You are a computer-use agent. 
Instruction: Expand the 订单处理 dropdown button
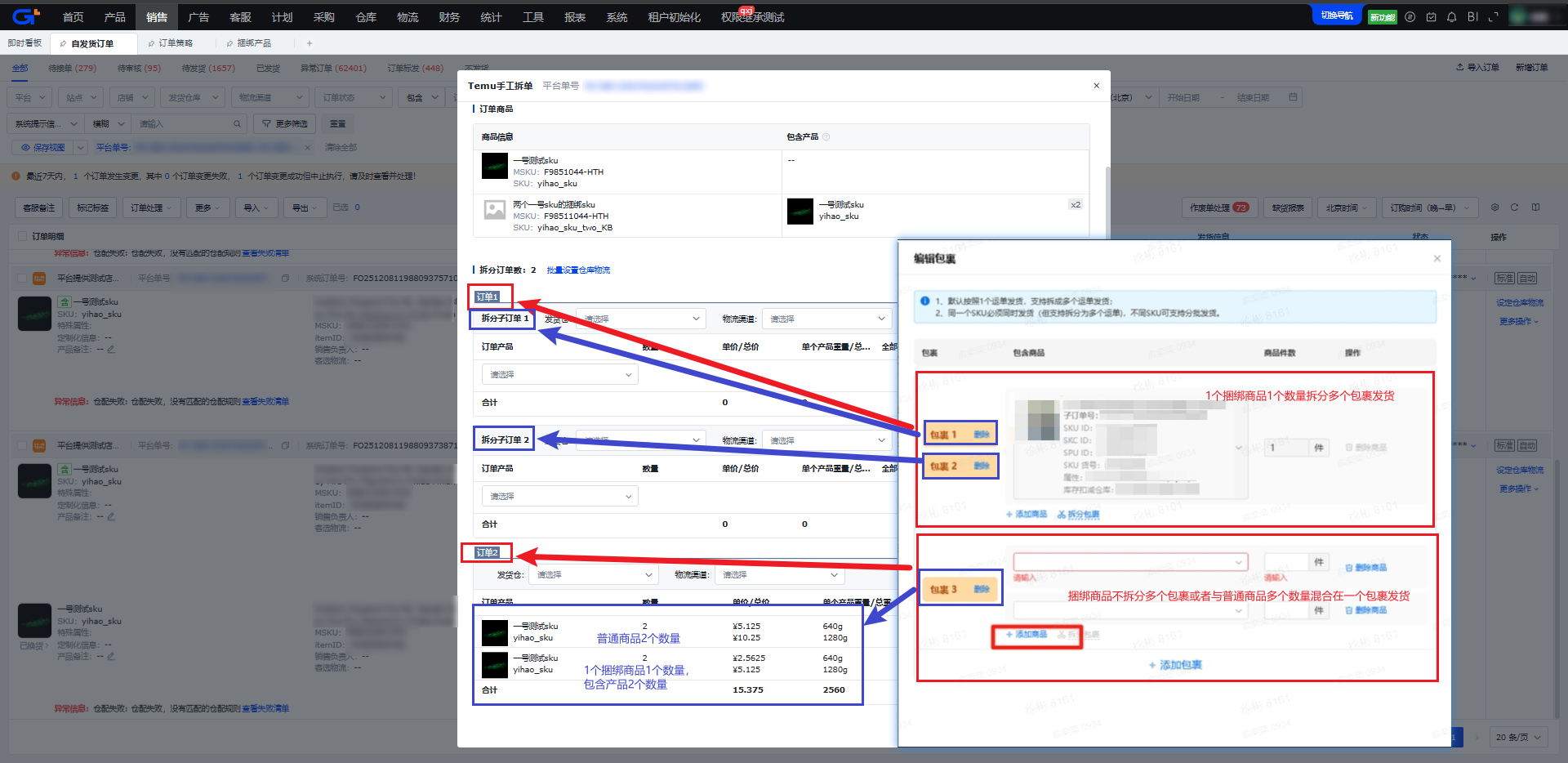point(151,208)
